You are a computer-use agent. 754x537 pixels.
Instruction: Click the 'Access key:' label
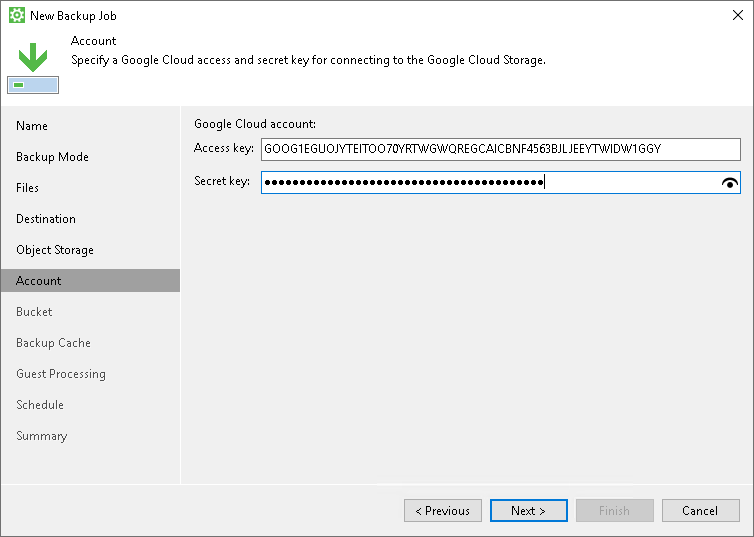tap(224, 148)
